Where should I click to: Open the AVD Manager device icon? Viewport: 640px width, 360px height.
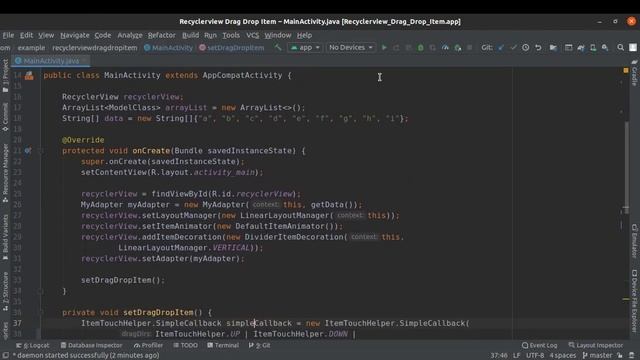point(593,48)
